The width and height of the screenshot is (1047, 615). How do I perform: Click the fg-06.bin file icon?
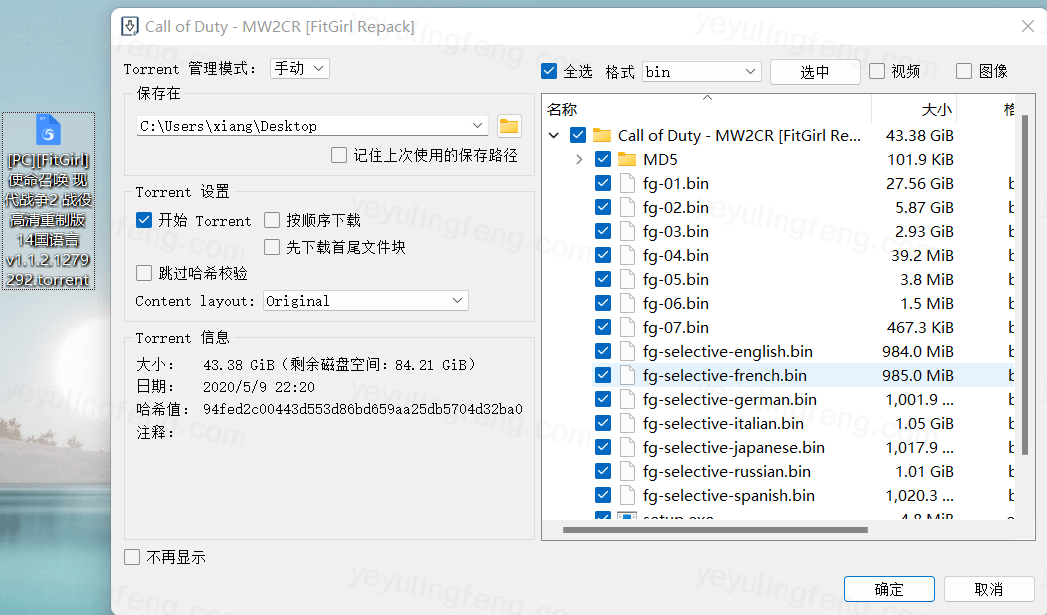tap(626, 304)
